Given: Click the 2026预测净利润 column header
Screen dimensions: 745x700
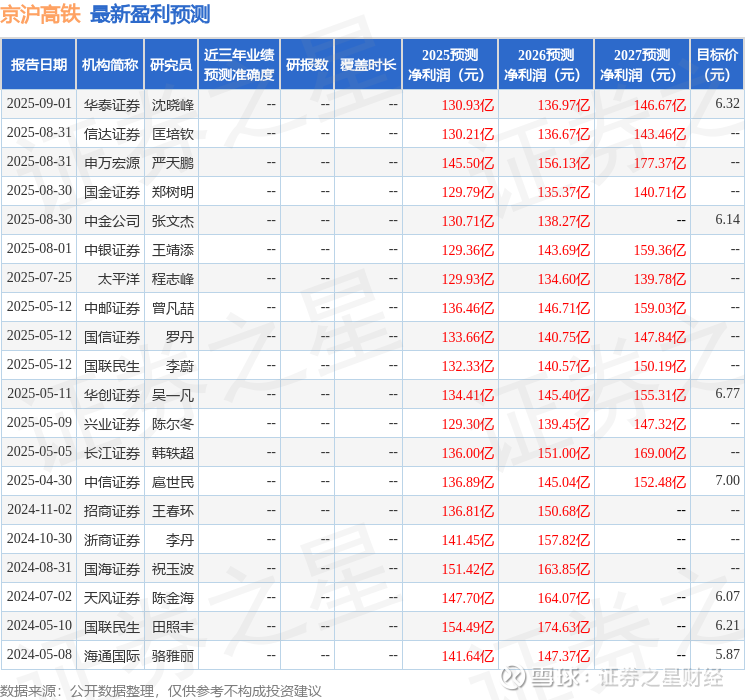Looking at the screenshot, I should [546, 64].
